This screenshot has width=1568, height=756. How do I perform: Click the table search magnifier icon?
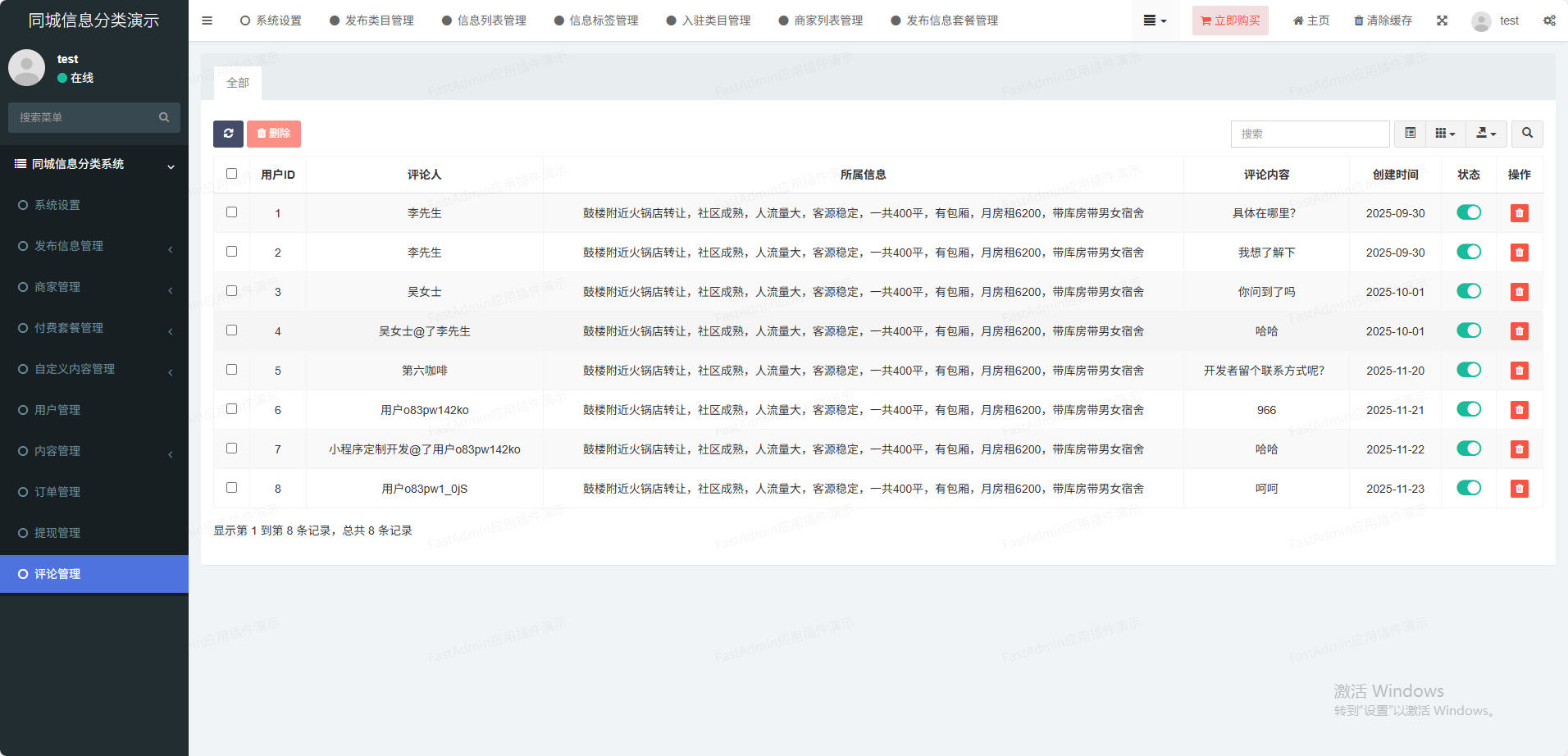[x=1526, y=134]
